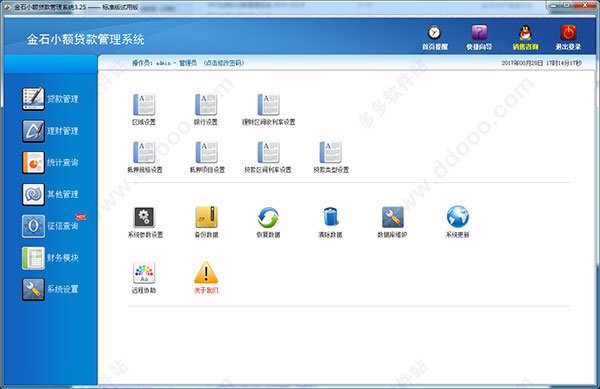
Task: Click the 金石小额贷款管理系统 header title
Action: point(86,39)
